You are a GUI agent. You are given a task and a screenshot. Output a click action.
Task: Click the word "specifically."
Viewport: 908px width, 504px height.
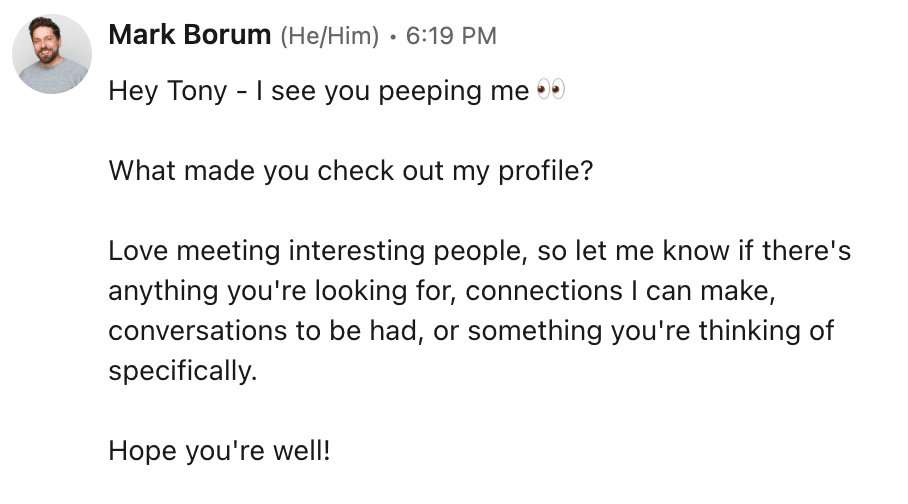[182, 371]
